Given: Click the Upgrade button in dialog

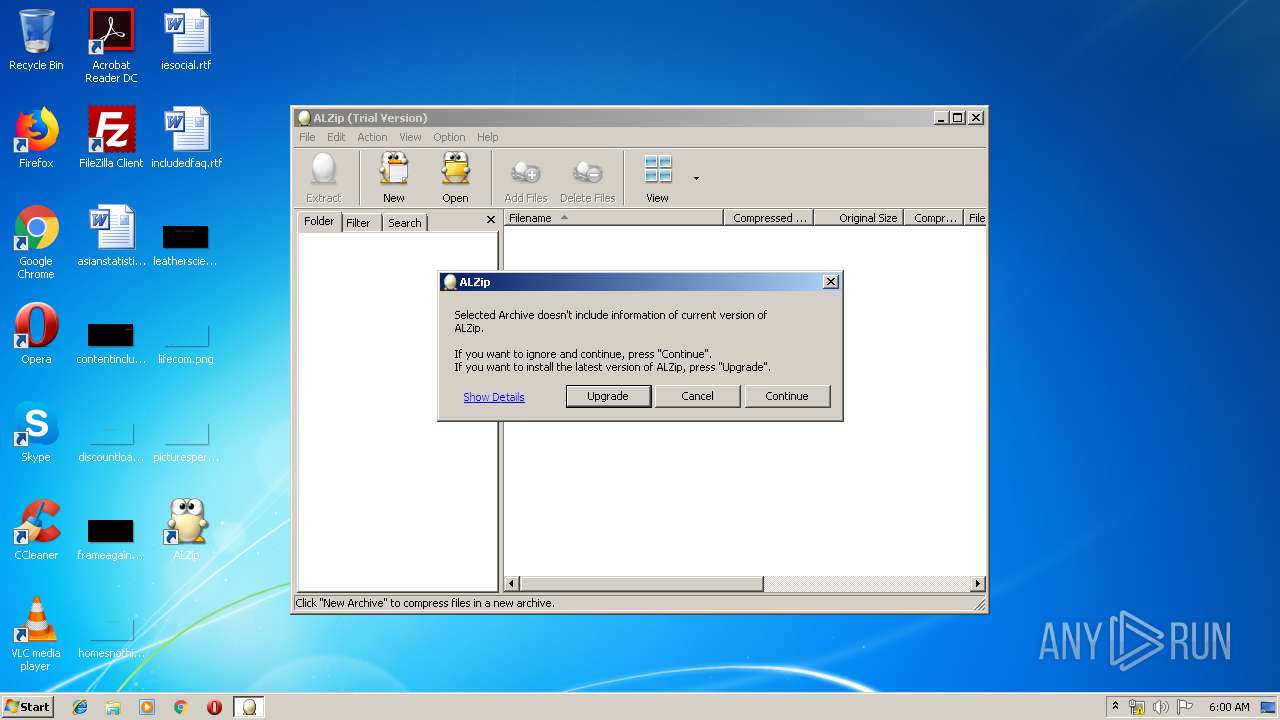Looking at the screenshot, I should coord(608,396).
